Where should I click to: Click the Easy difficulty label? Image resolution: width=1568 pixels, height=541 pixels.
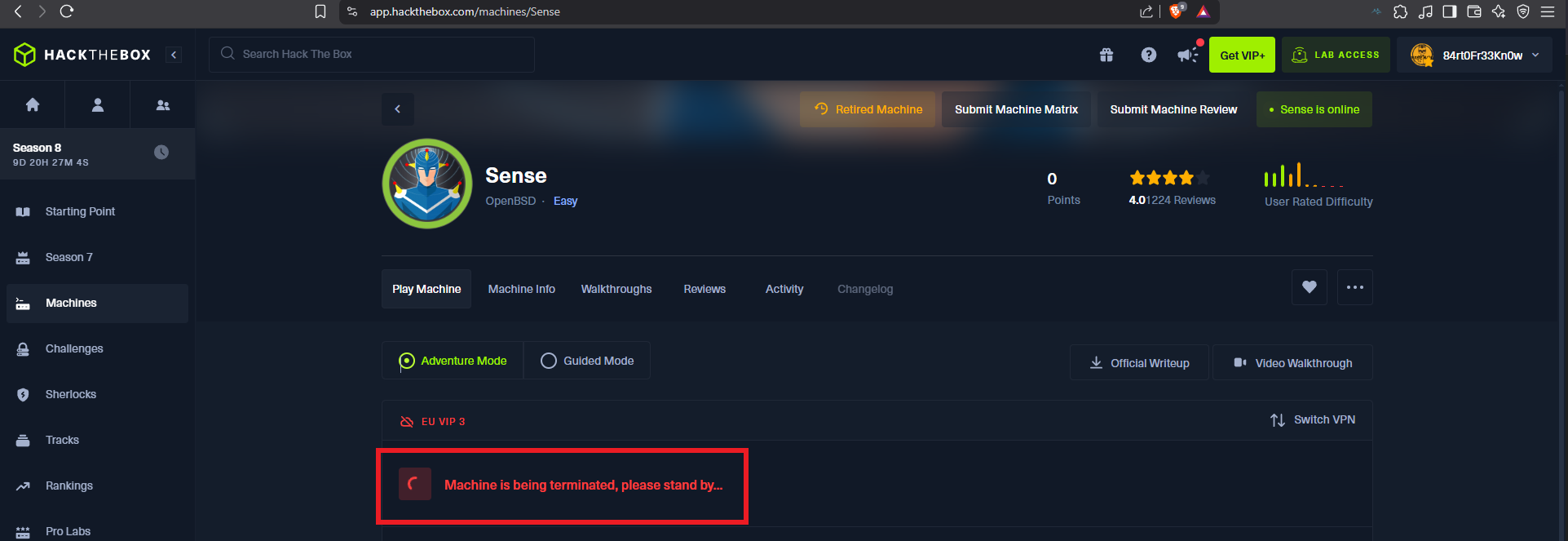(565, 201)
